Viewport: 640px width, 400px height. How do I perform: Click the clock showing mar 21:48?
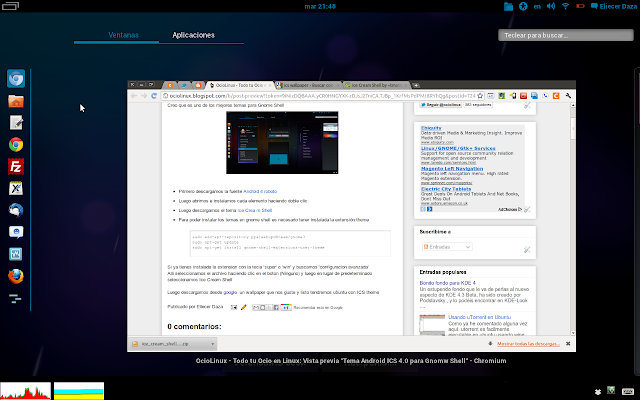[x=320, y=6]
